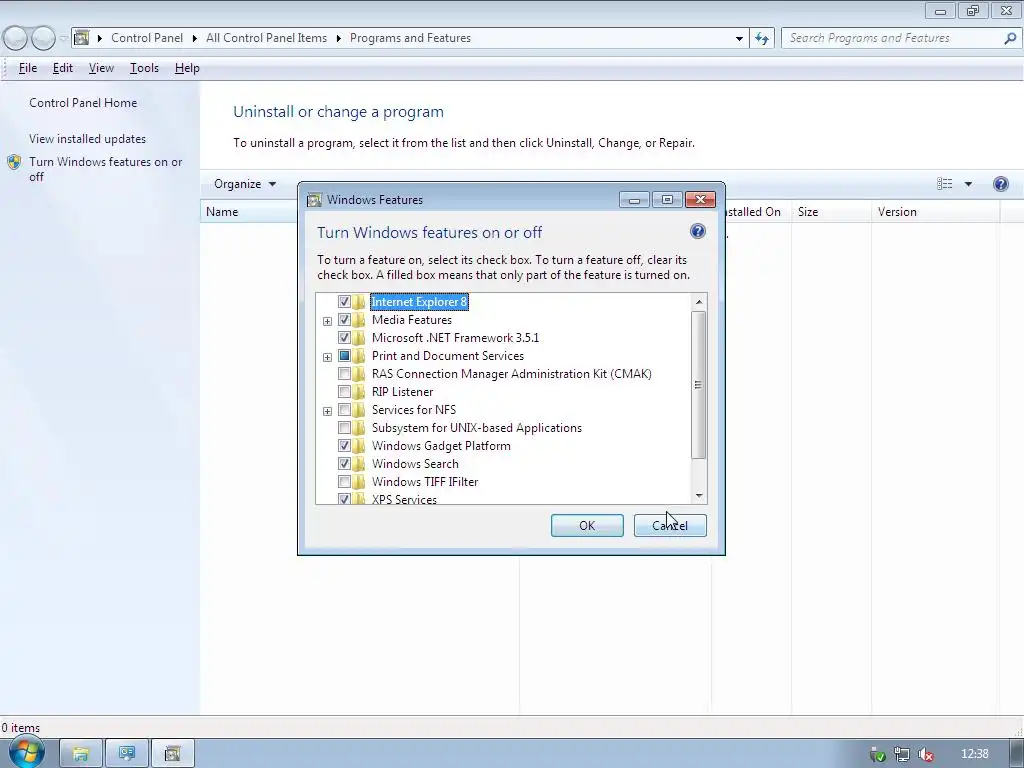Viewport: 1024px width, 768px height.
Task: Toggle Print and Document Services checkbox
Action: 344,356
